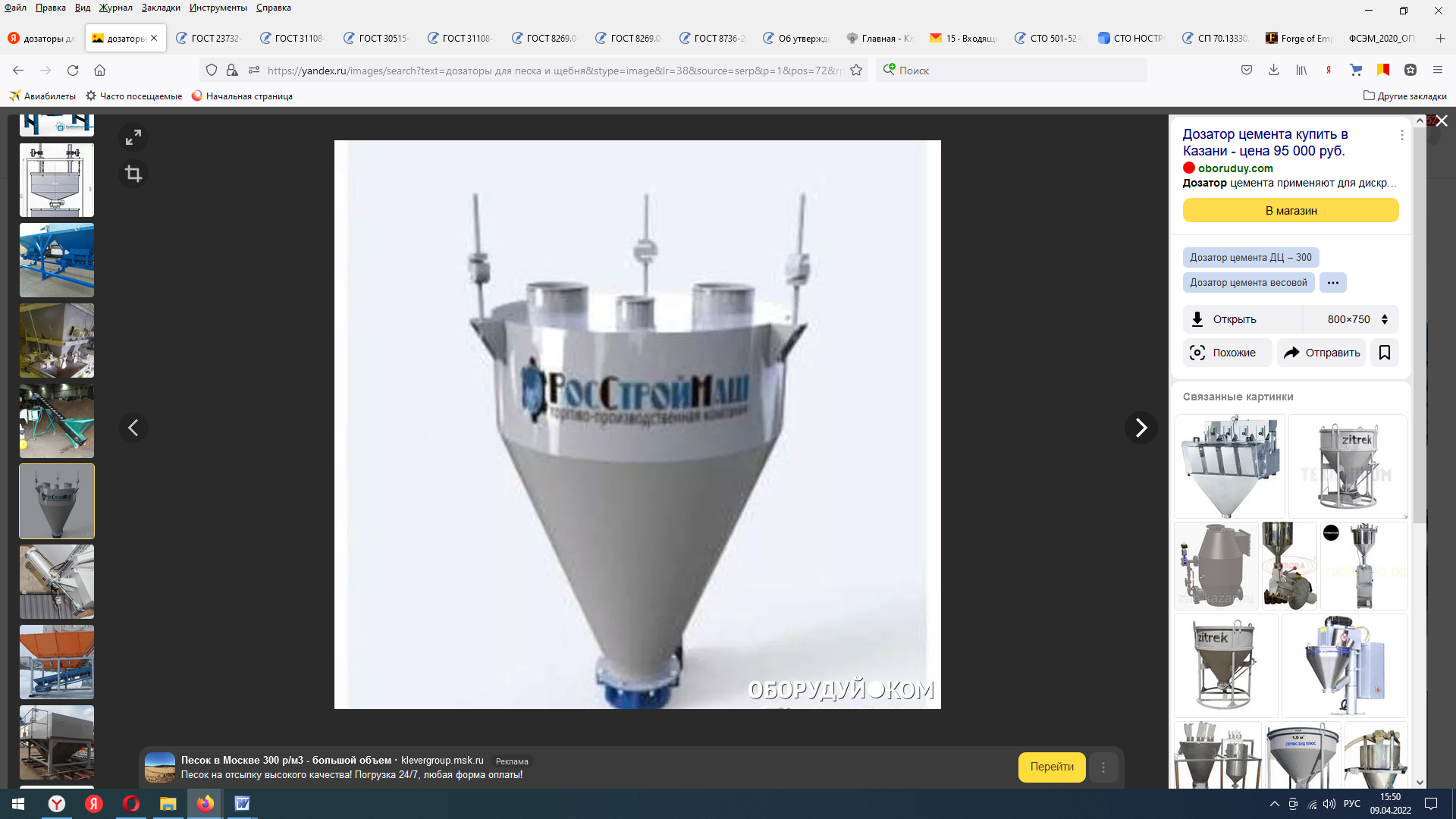Select orange hopper thumbnail in strip
This screenshot has width=1456, height=819.
pos(57,662)
